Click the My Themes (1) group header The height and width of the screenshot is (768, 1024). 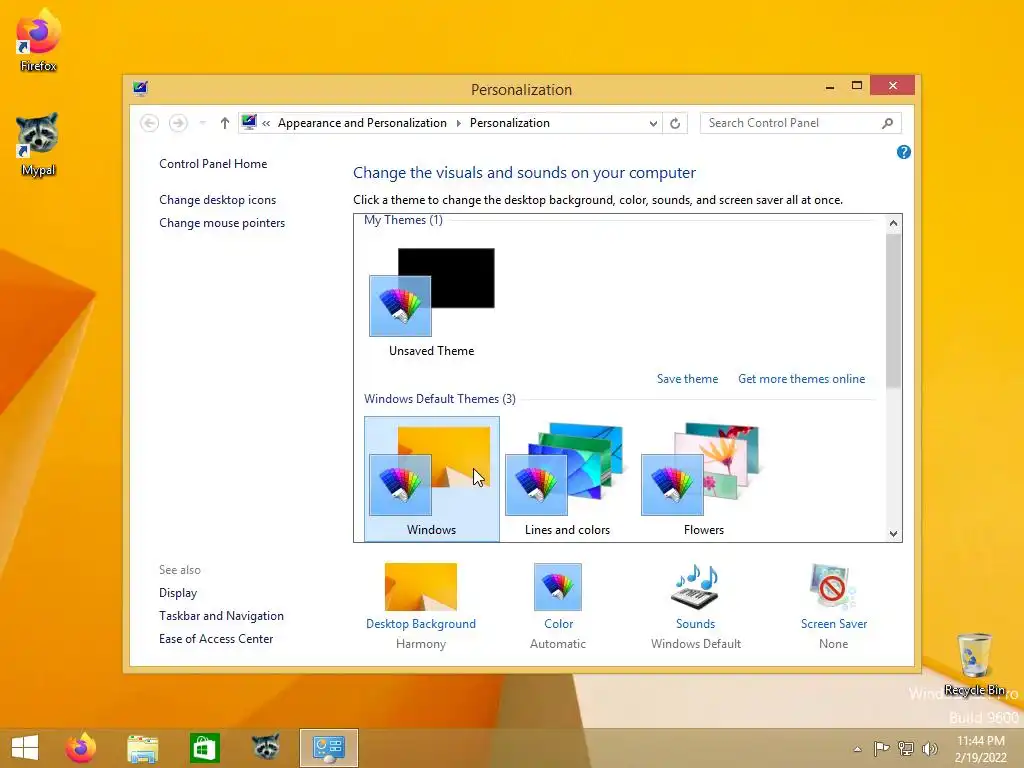[x=403, y=220]
